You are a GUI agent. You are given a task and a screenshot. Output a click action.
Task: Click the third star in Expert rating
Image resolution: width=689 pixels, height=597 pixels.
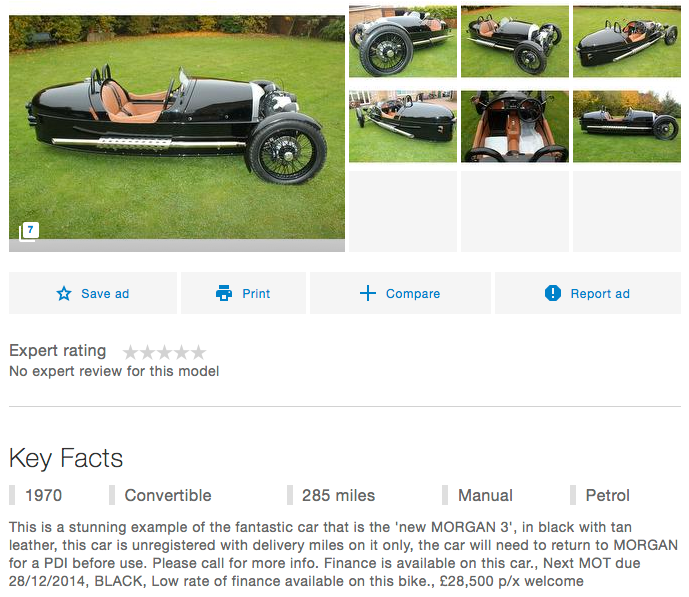tap(164, 352)
